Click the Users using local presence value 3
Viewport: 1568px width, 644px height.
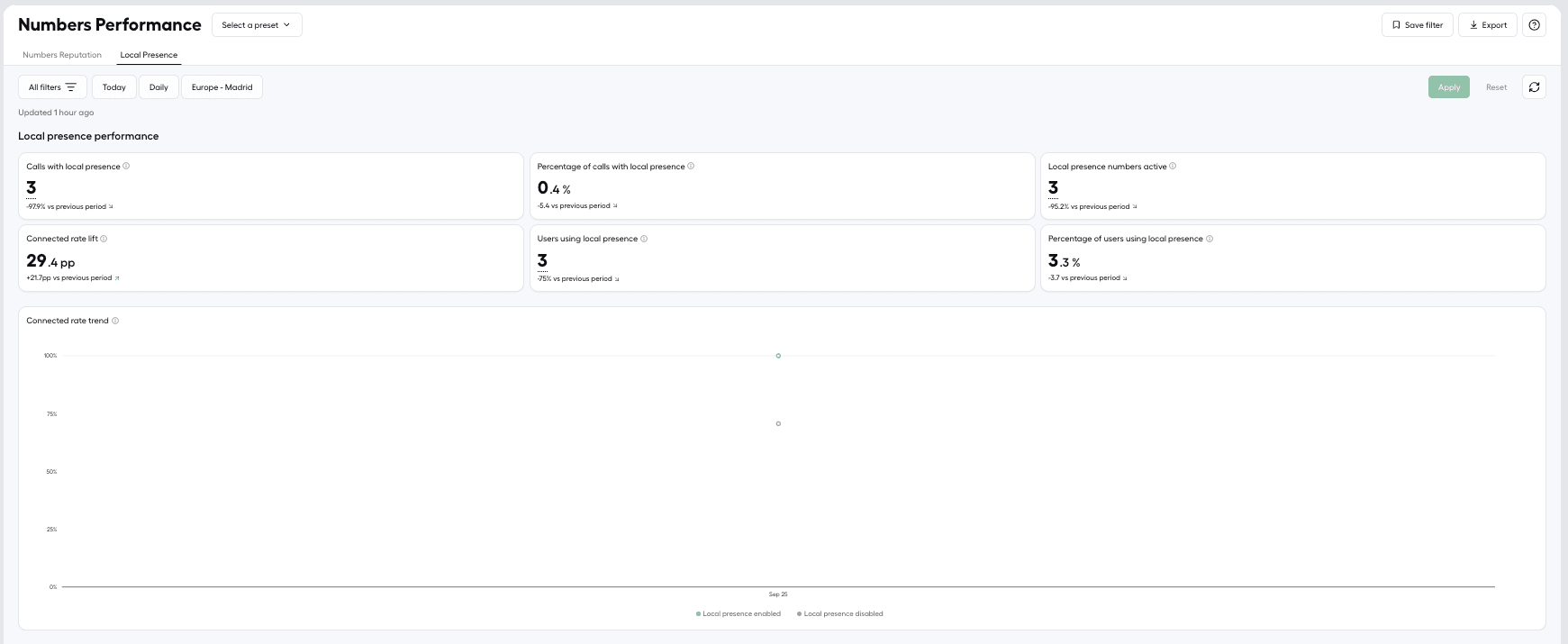pyautogui.click(x=542, y=260)
